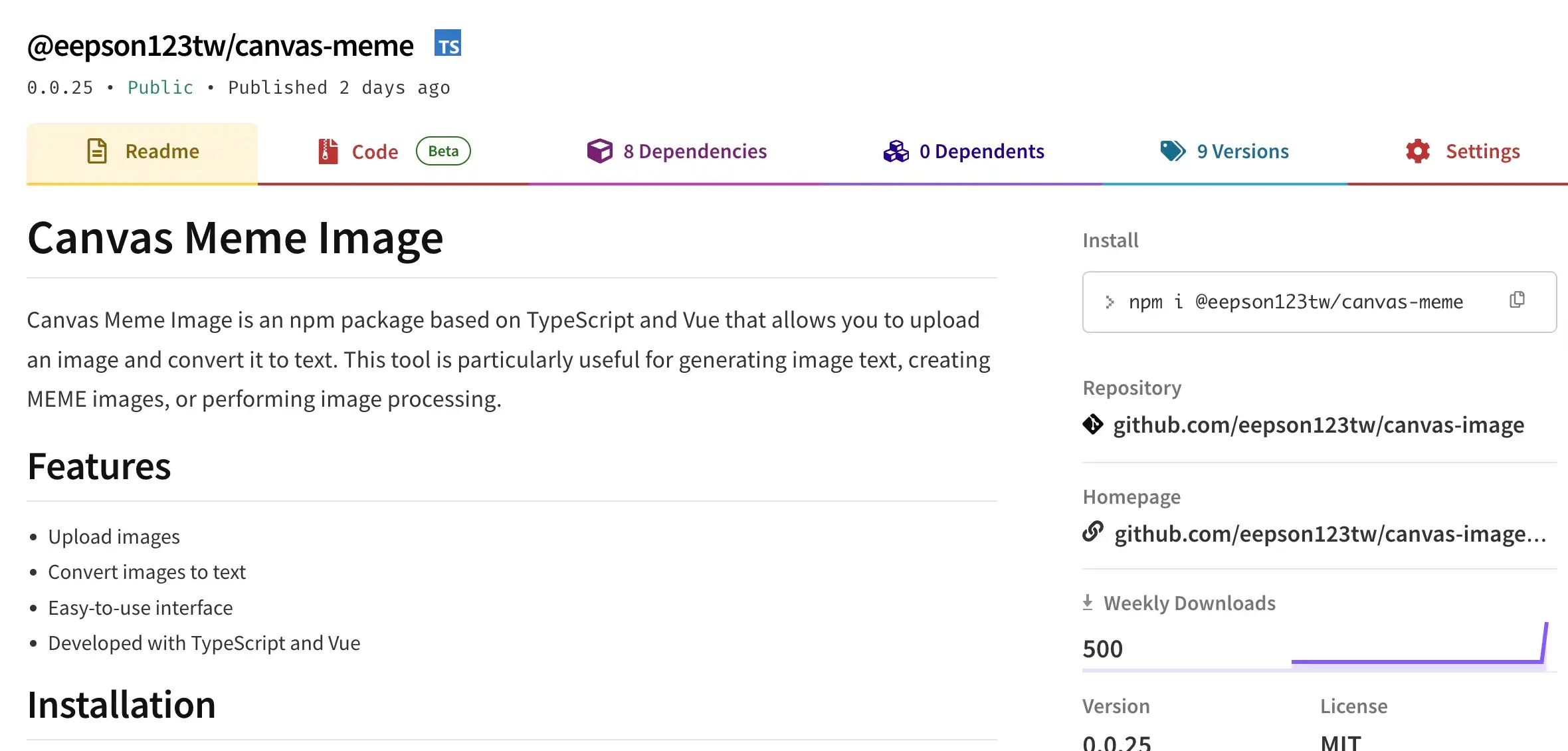Viewport: 1568px width, 751px height.
Task: Click the Settings gear icon
Action: click(1418, 151)
